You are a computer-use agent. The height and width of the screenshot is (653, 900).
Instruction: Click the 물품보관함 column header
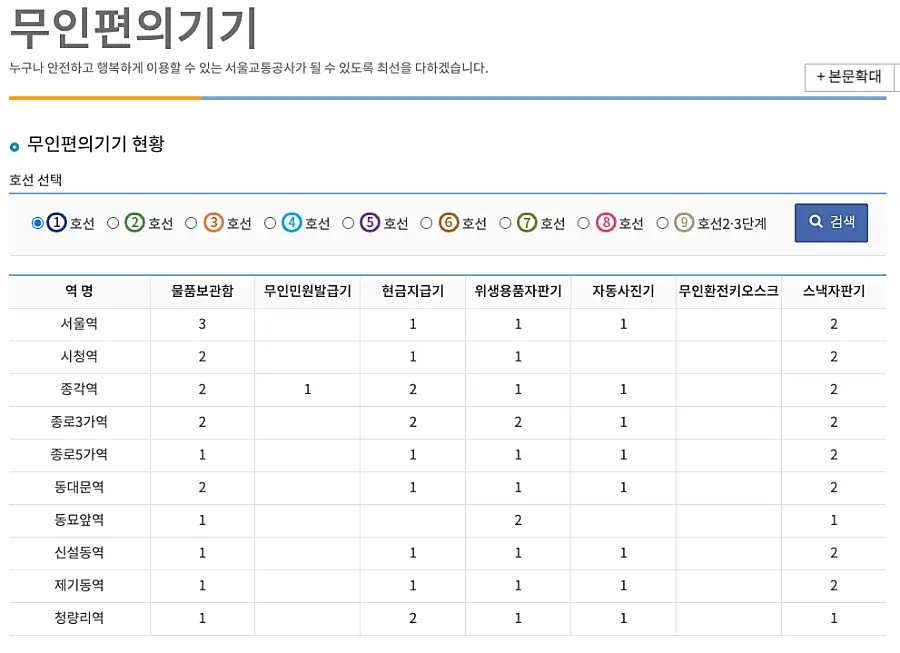coord(201,289)
